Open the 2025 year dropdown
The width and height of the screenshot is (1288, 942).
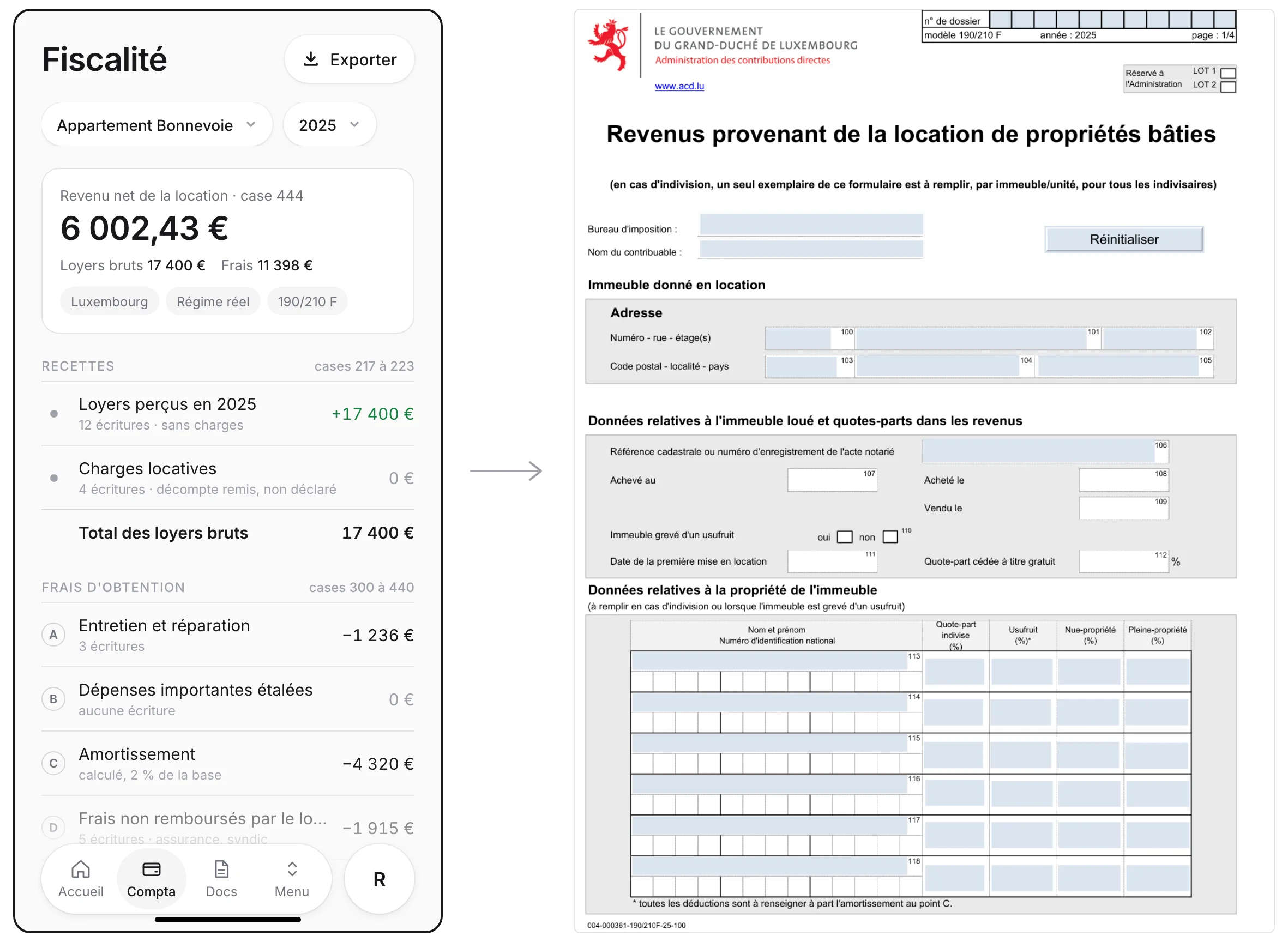329,125
